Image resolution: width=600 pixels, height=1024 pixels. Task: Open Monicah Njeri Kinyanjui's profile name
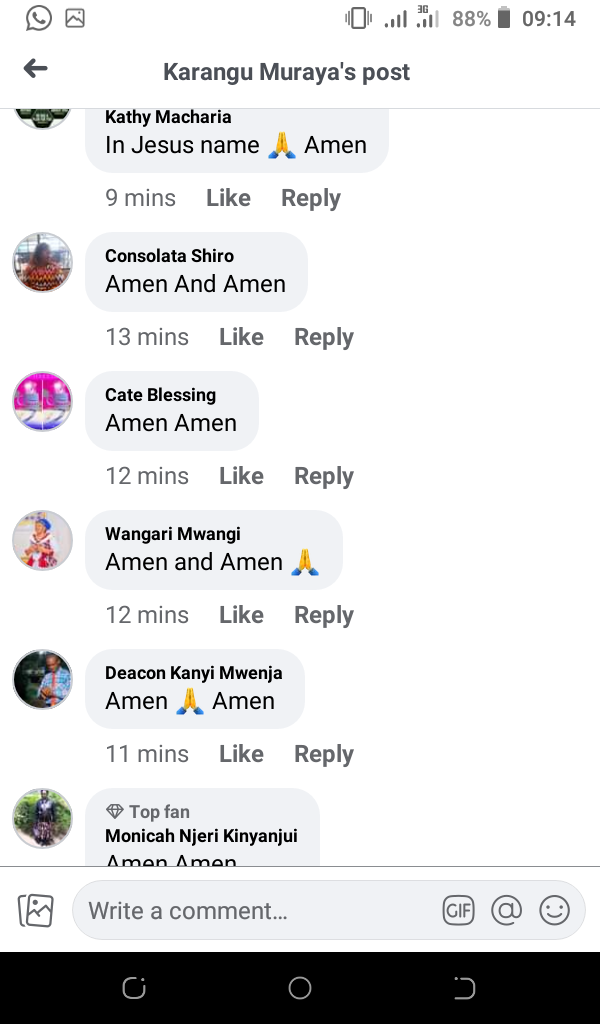click(x=201, y=836)
